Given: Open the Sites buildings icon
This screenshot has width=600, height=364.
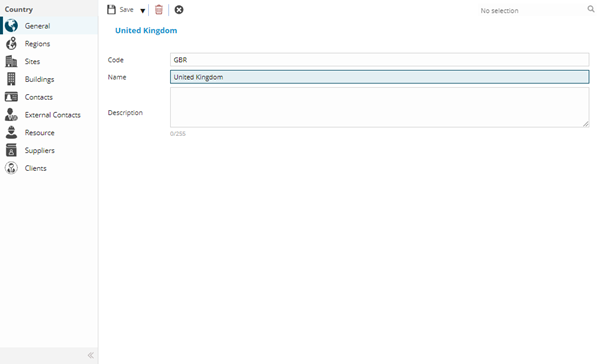Looking at the screenshot, I should tap(11, 61).
